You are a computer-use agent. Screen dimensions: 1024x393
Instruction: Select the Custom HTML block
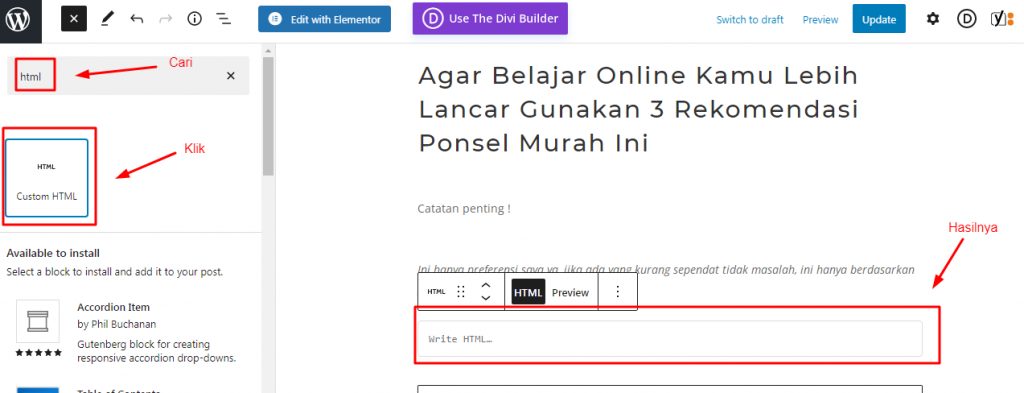click(x=46, y=178)
